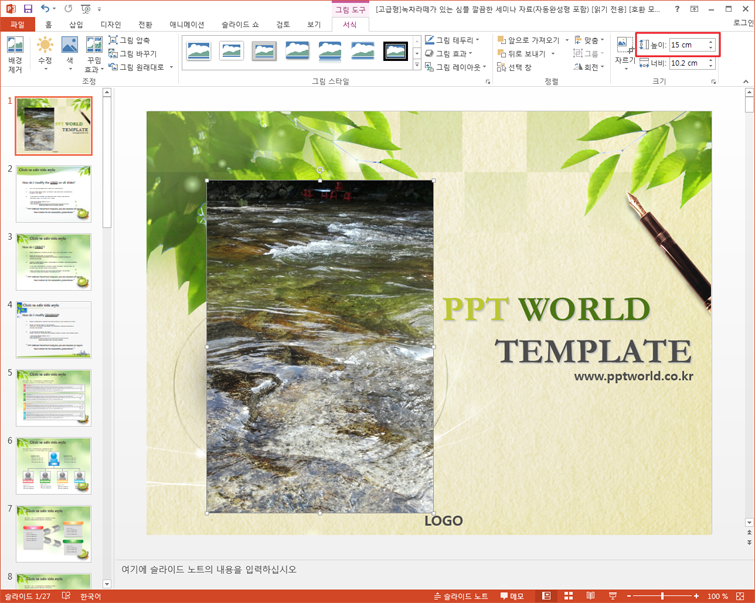Viewport: 755px width, 603px height.
Task: Click the Save icon in quick access toolbar
Action: point(28,9)
